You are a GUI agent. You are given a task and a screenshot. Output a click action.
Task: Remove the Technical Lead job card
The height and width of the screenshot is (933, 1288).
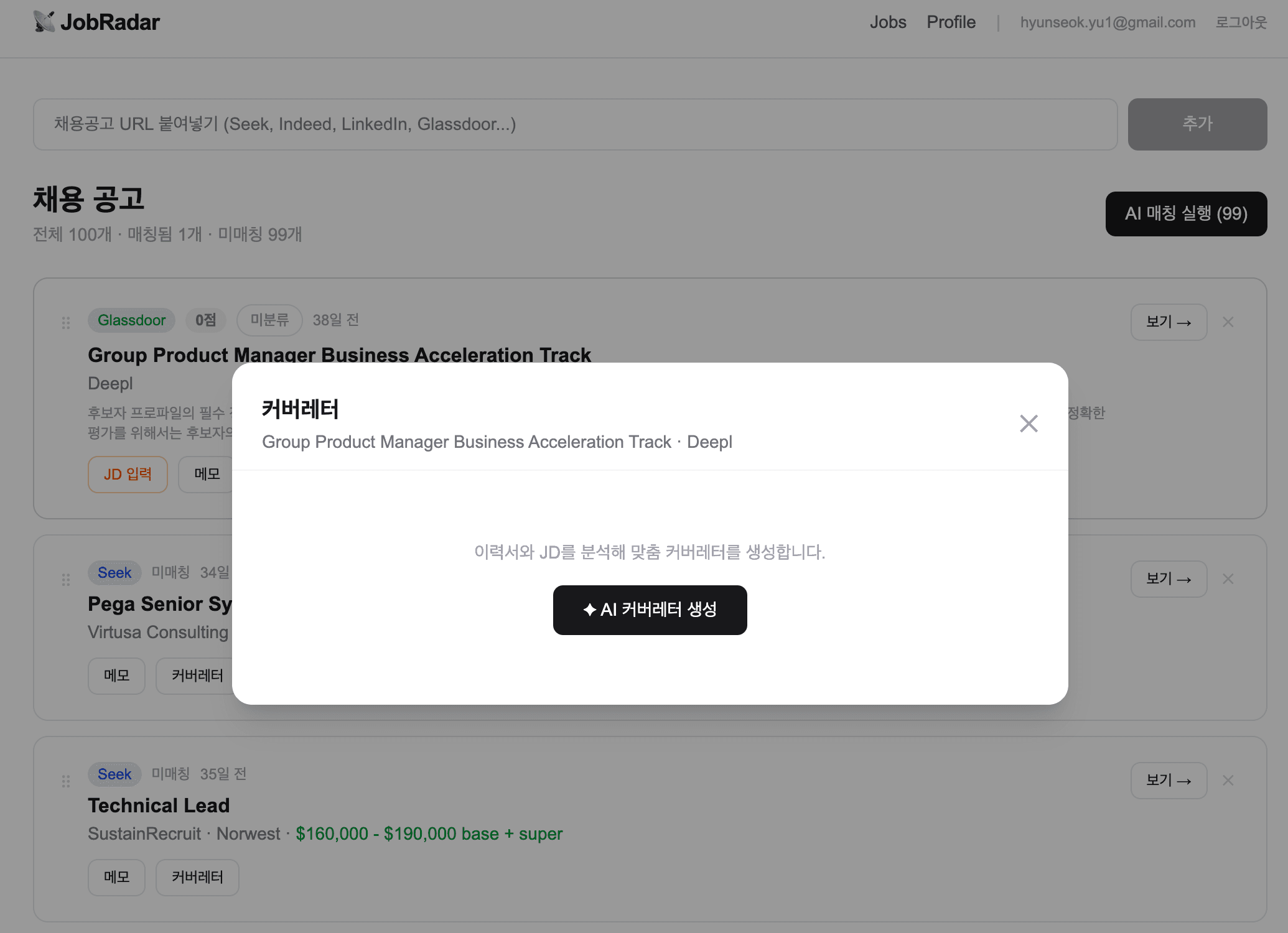coord(1228,780)
